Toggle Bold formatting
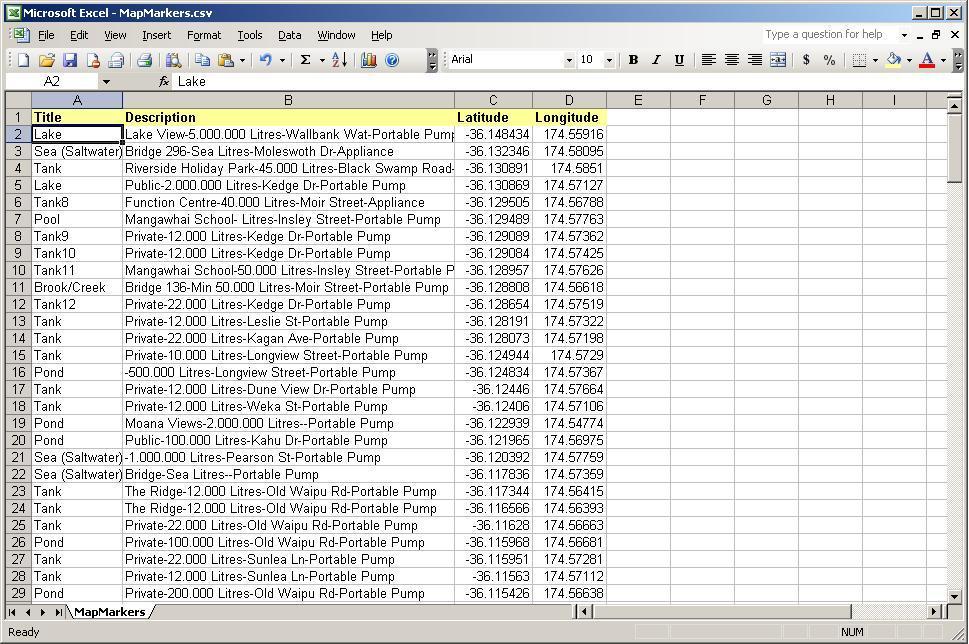The image size is (969, 644). (633, 60)
